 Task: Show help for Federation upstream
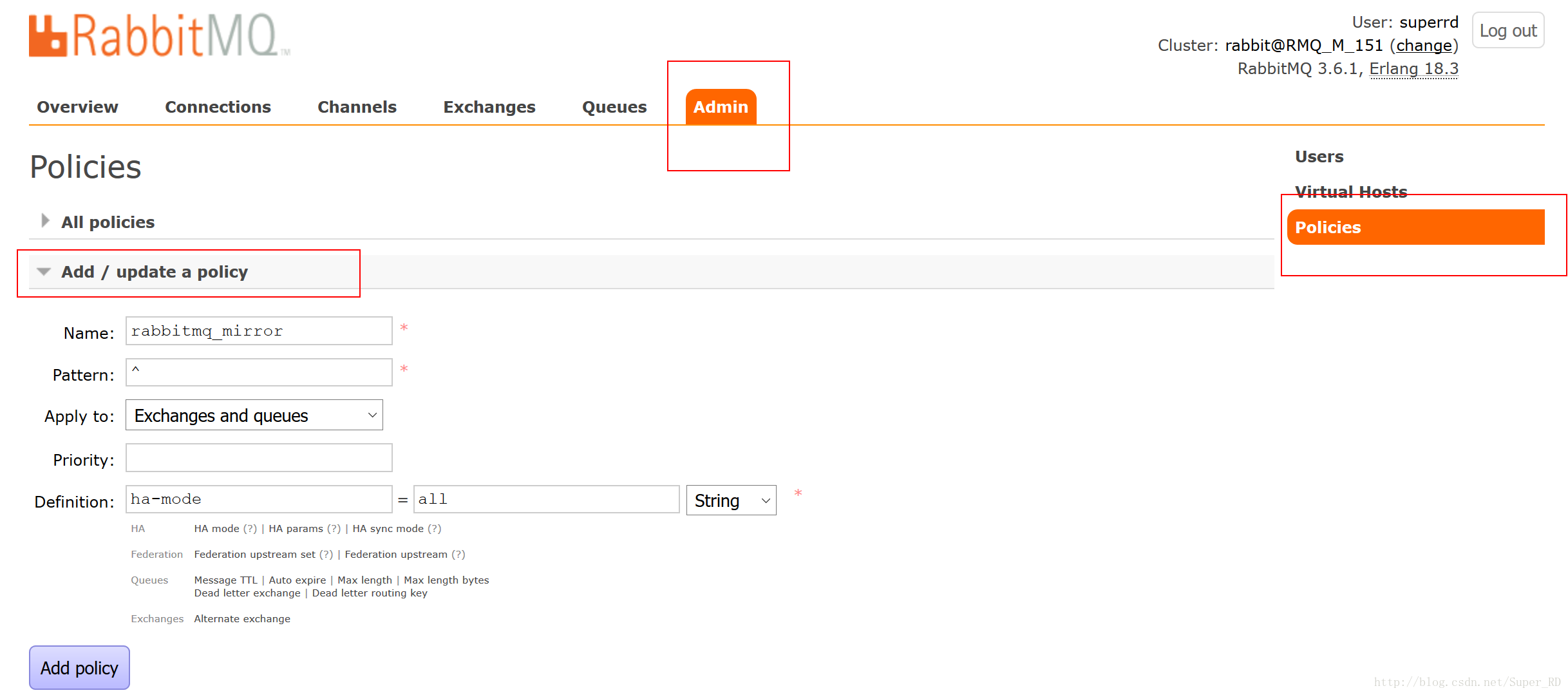pos(458,555)
